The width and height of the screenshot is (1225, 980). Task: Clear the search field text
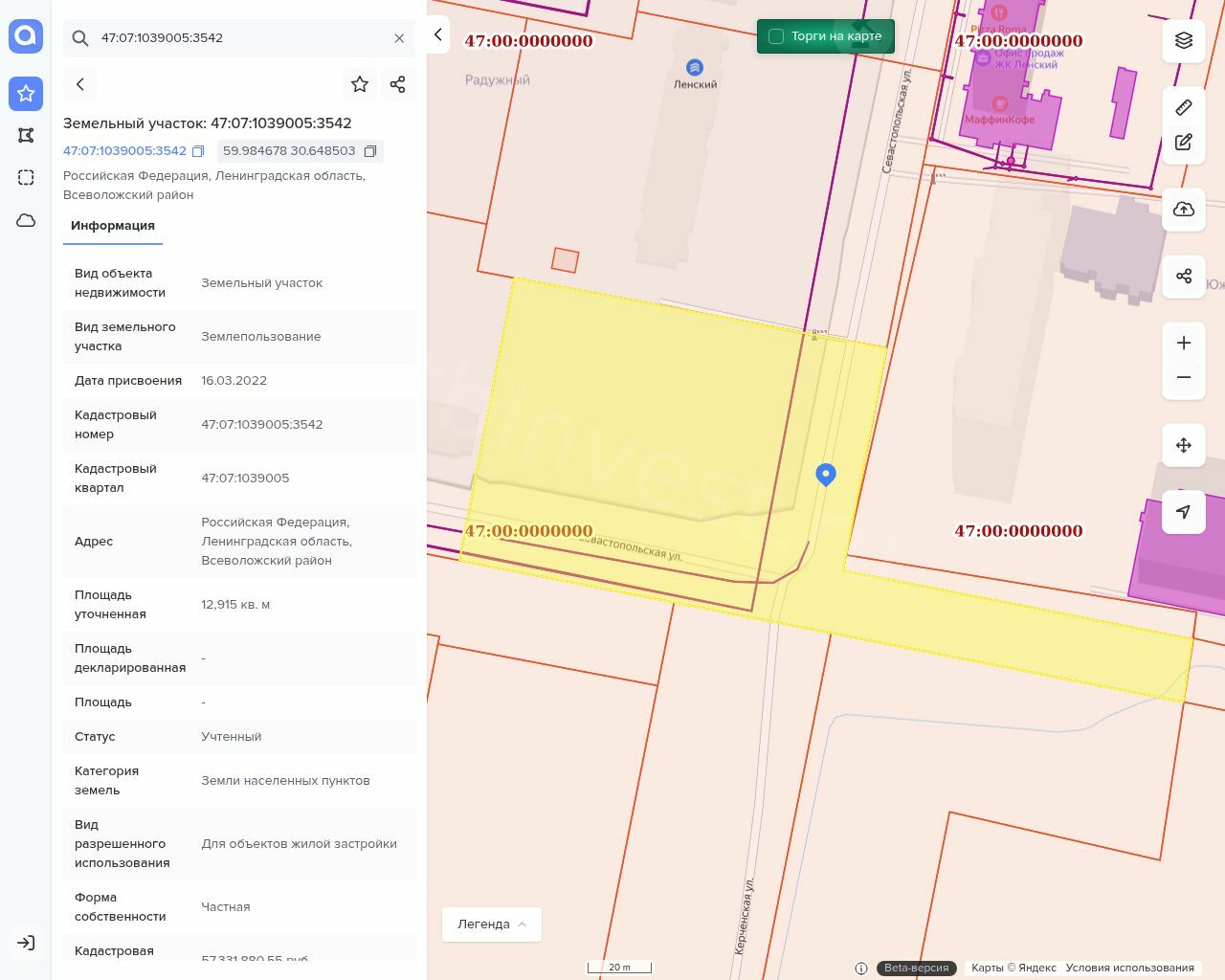click(399, 38)
